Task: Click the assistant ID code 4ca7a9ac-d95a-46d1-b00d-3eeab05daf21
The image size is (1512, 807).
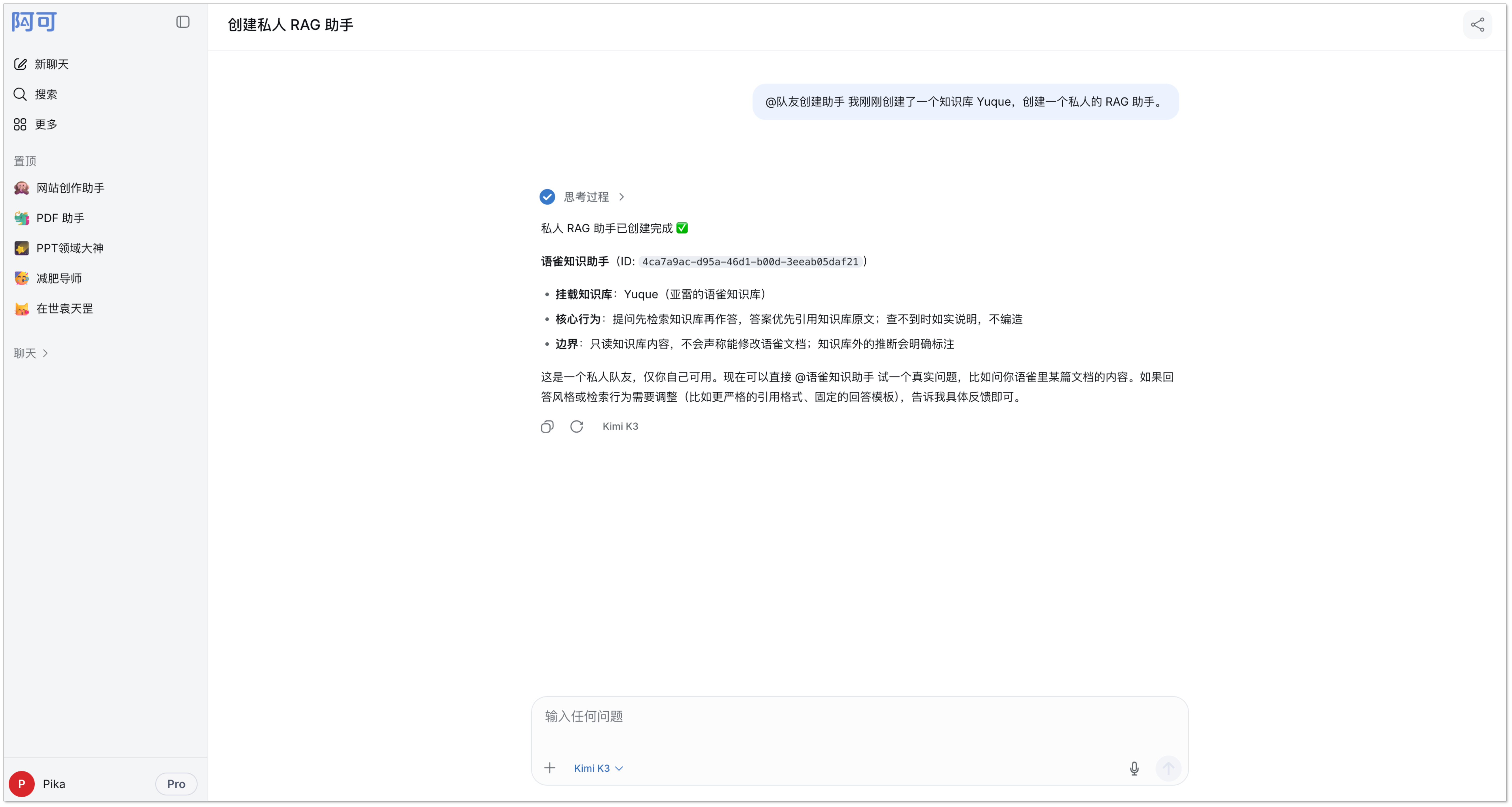Action: point(750,262)
